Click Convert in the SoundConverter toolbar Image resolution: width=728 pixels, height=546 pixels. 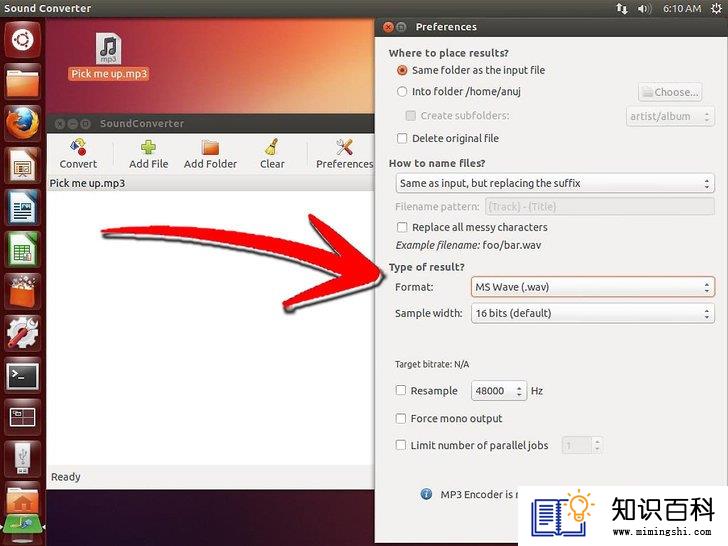point(78,154)
